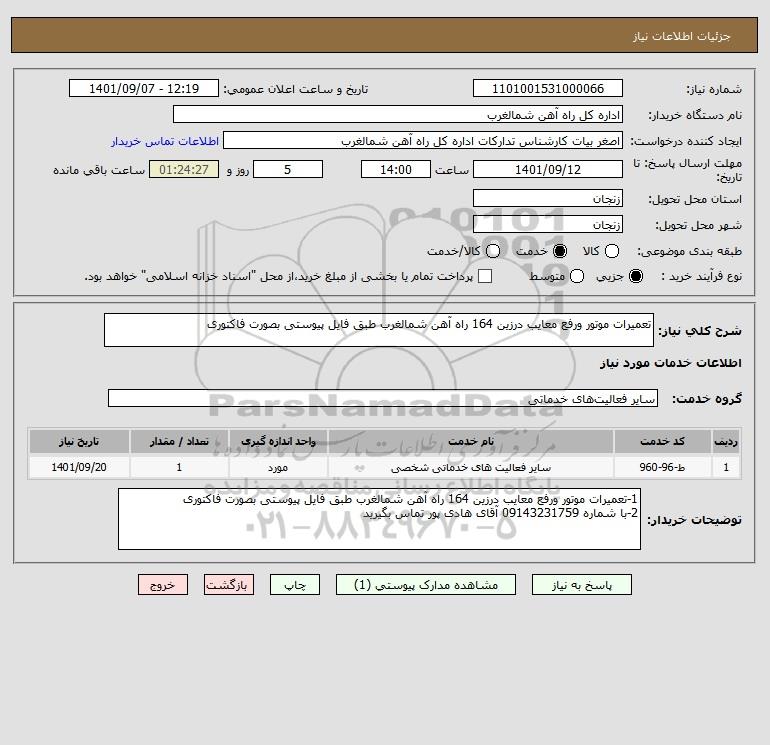Click the پاسخ به نیاز button
Viewport: 770px width, 745px height.
581,585
